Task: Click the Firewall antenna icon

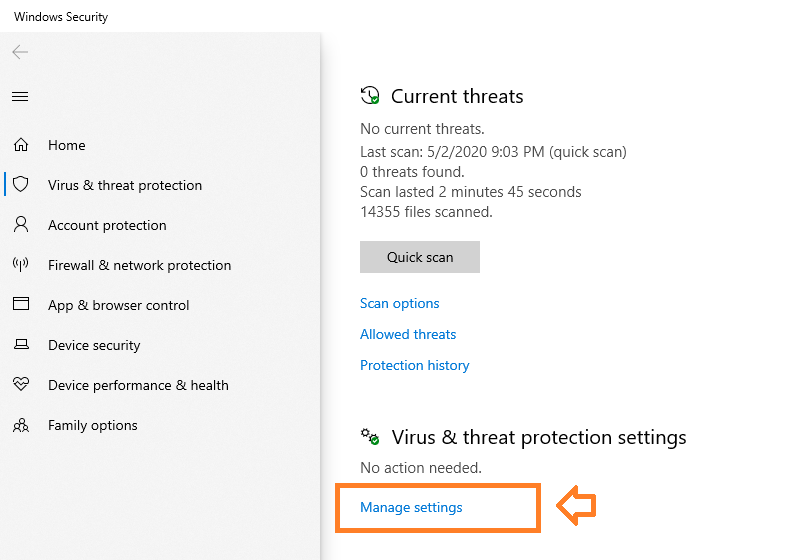Action: pos(21,265)
